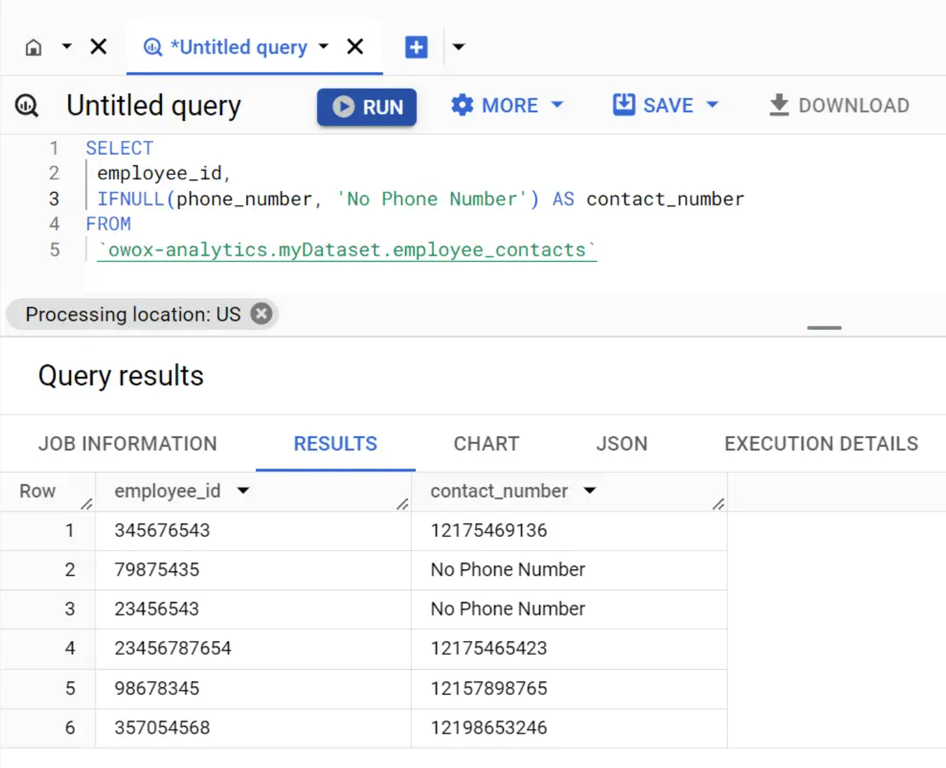Select cell 345676543 in employee_id

[253, 530]
